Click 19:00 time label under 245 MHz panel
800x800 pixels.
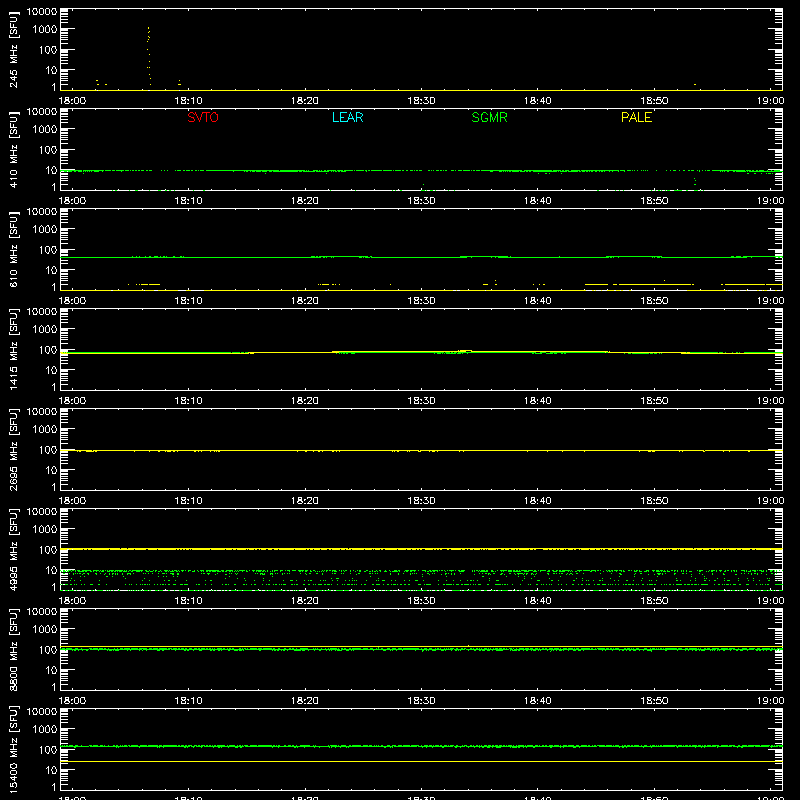pyautogui.click(x=770, y=101)
